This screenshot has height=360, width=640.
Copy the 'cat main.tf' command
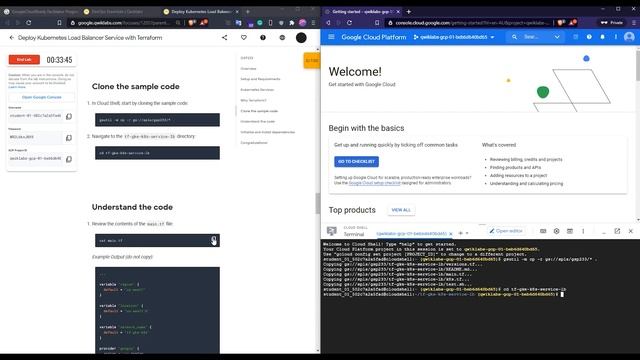pos(214,240)
